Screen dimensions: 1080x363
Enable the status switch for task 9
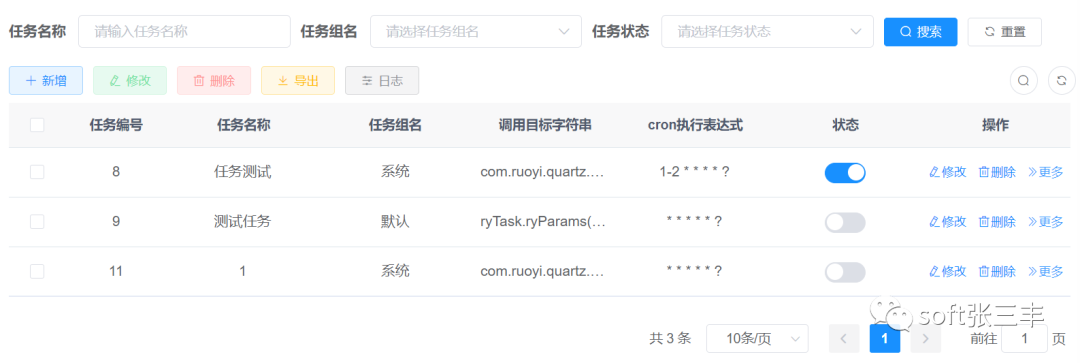[x=844, y=222]
